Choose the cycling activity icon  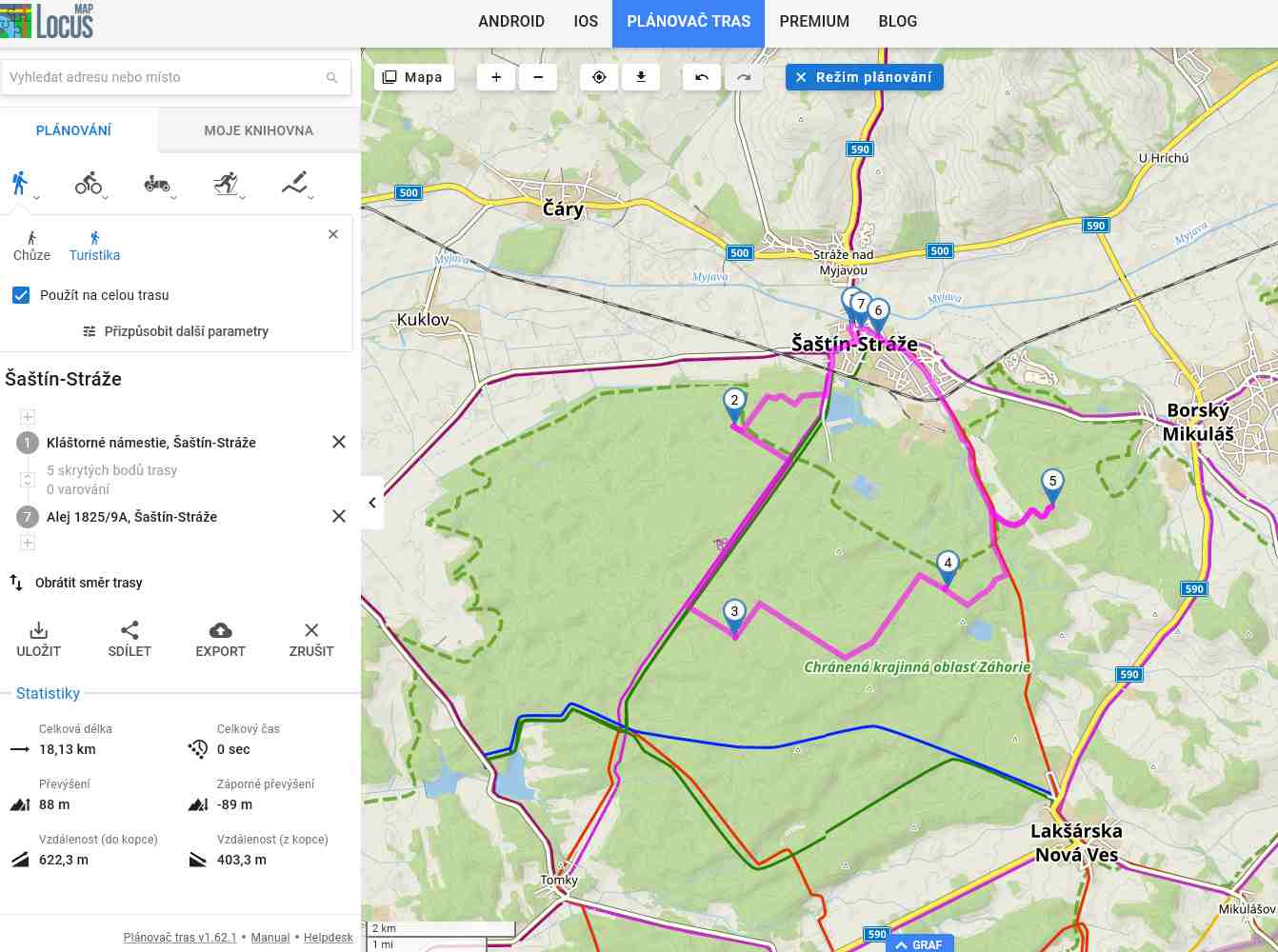click(x=89, y=182)
